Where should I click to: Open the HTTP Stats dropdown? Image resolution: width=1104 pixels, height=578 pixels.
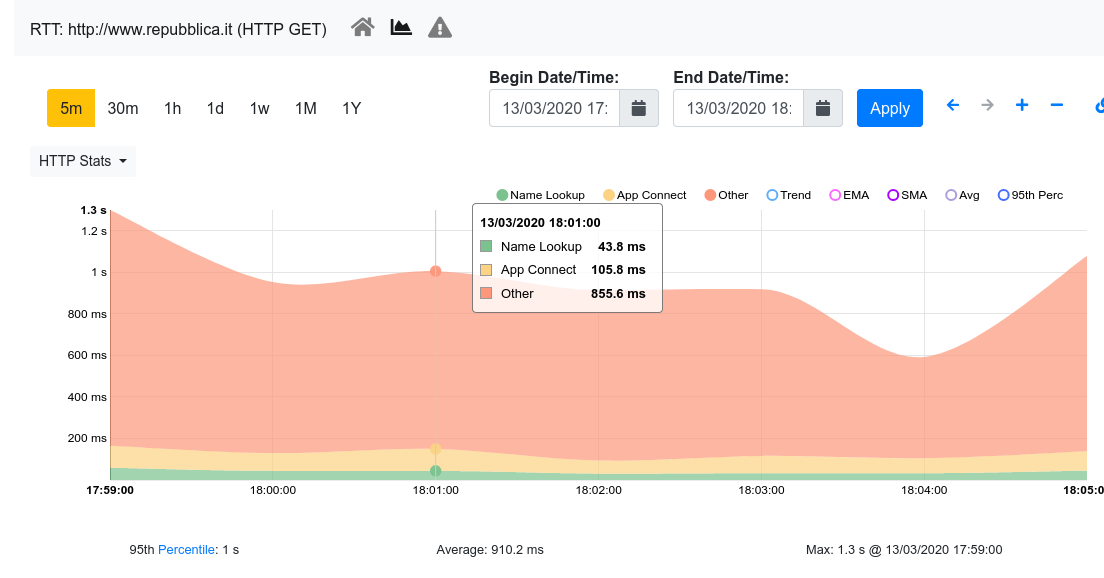click(x=82, y=160)
